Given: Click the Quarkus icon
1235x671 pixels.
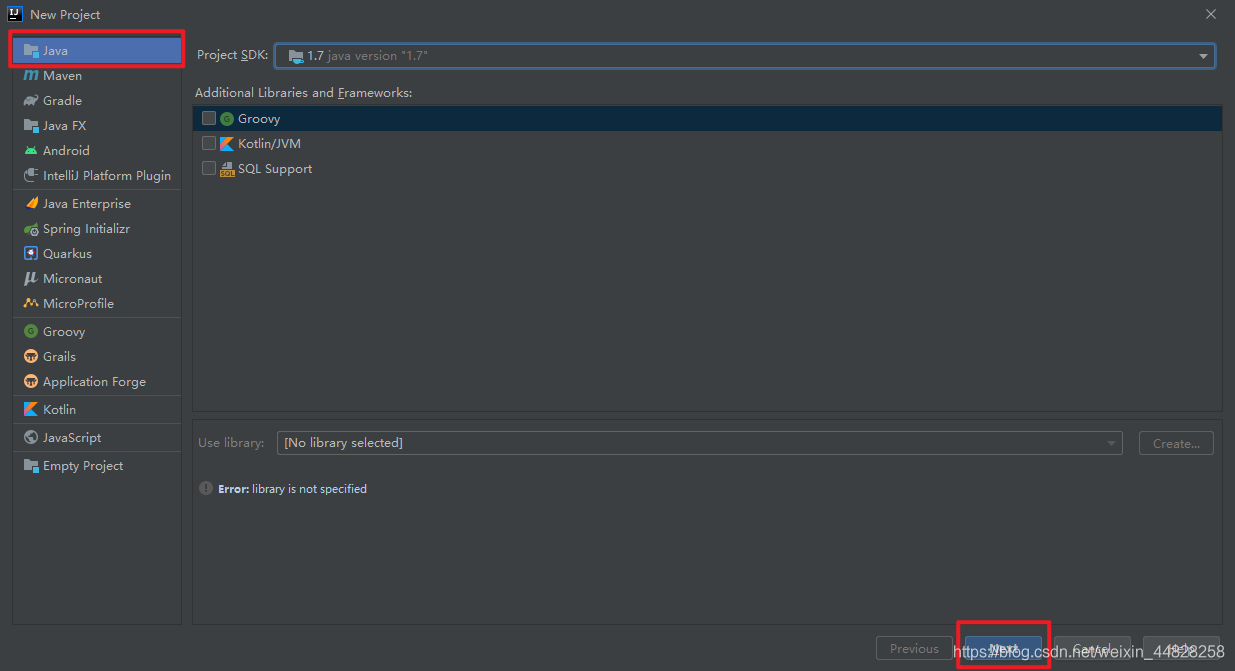Looking at the screenshot, I should click(31, 254).
